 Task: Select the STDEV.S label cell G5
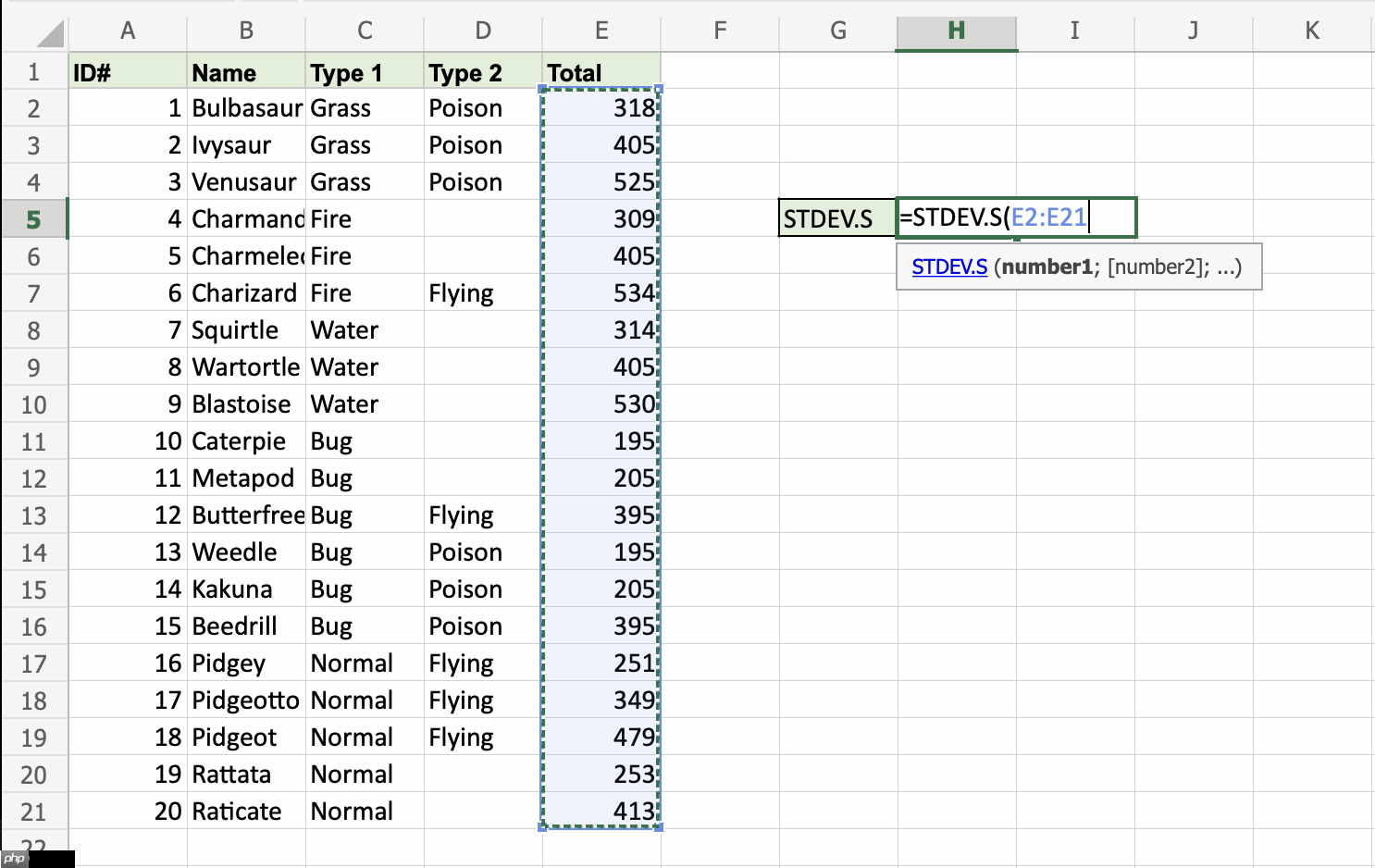click(837, 218)
